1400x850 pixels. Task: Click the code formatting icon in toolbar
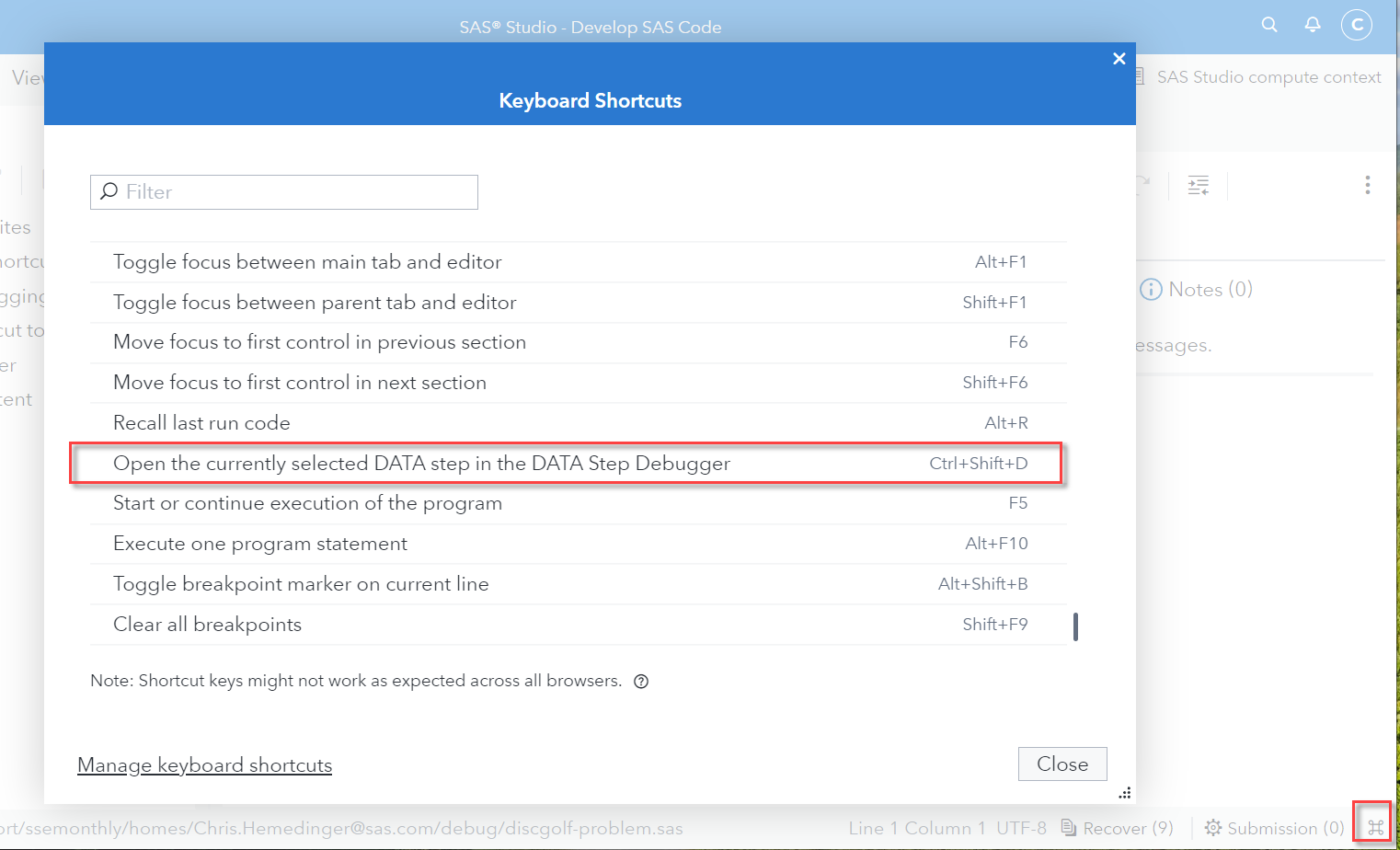[1198, 186]
